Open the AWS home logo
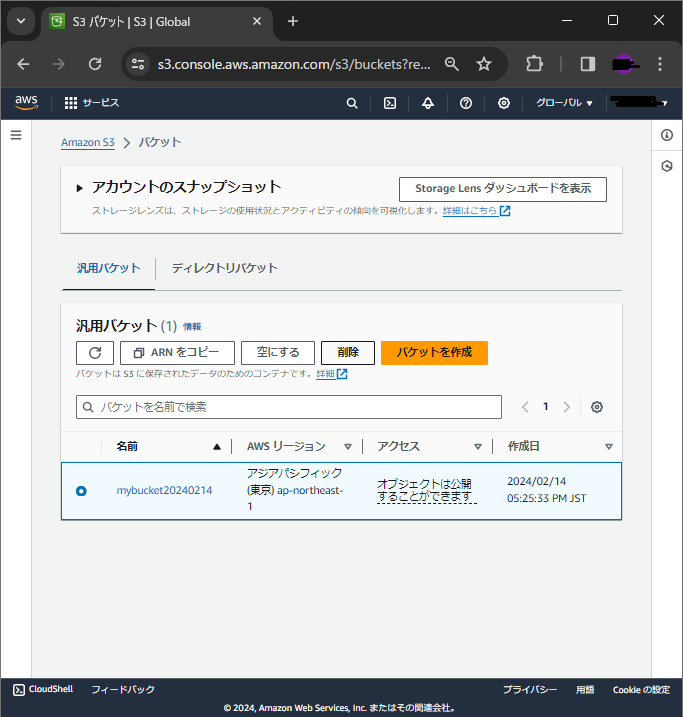Image resolution: width=683 pixels, height=717 pixels. click(26, 102)
